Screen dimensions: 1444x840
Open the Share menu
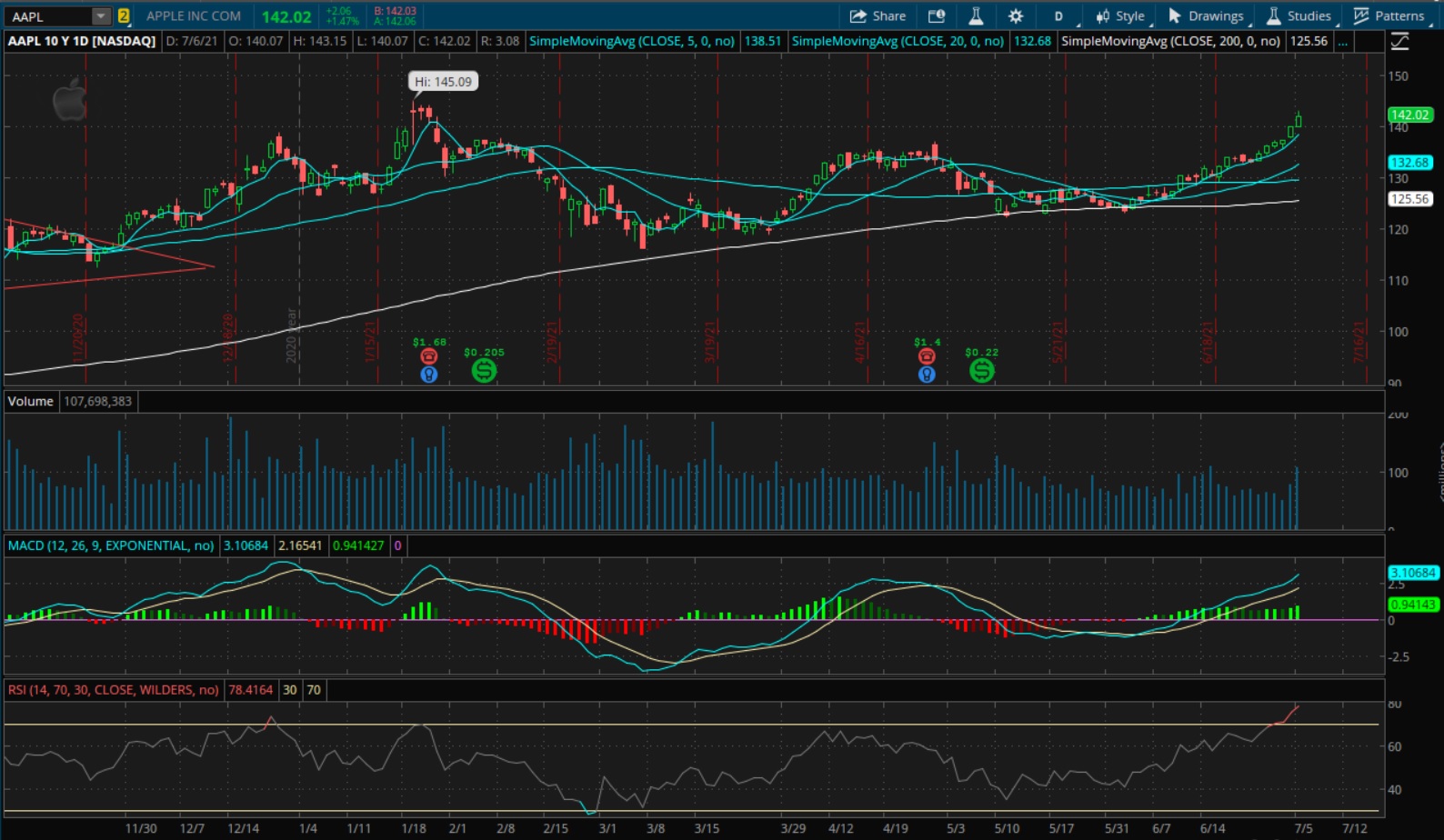click(x=877, y=16)
